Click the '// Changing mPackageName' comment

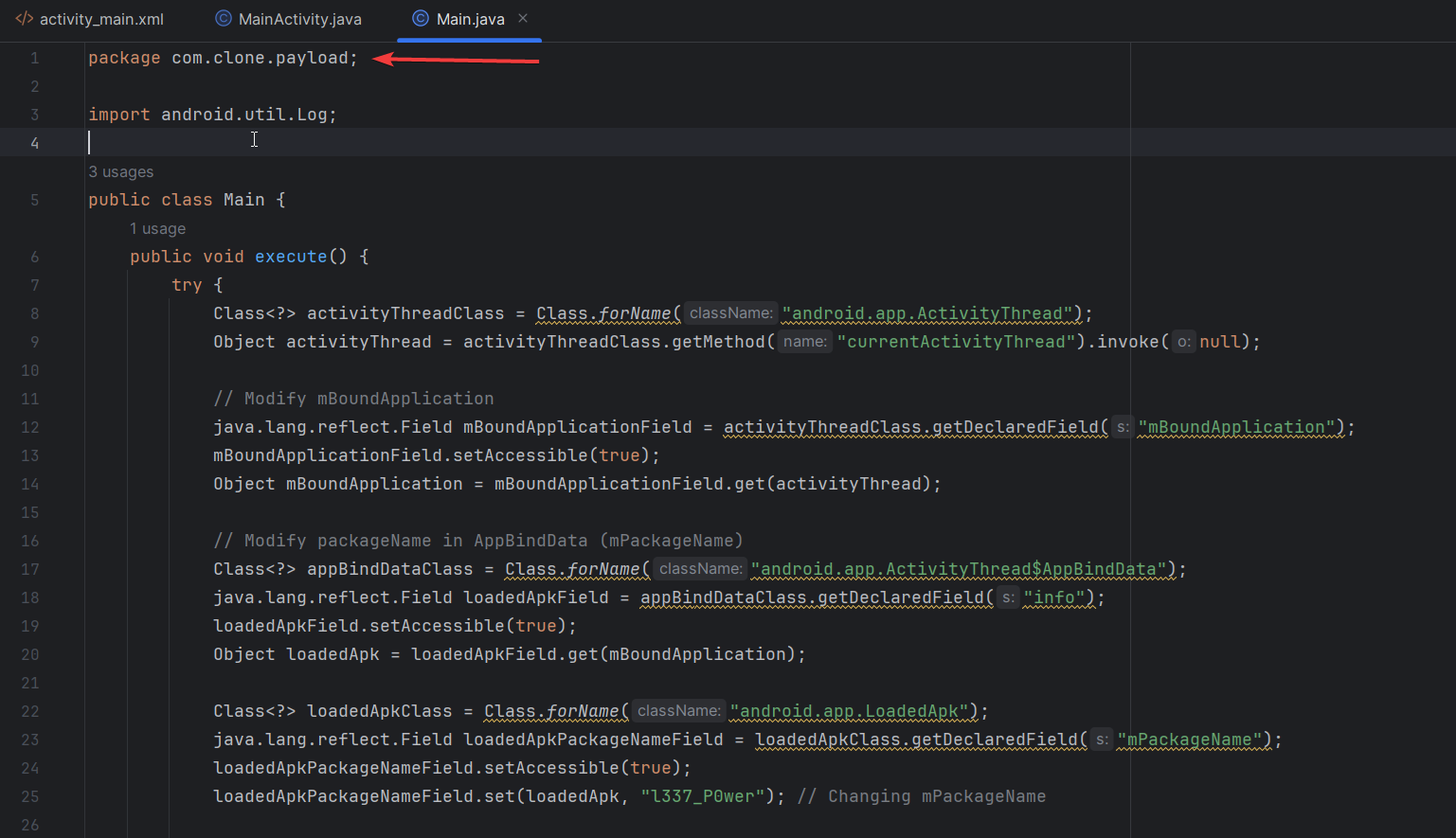[922, 796]
